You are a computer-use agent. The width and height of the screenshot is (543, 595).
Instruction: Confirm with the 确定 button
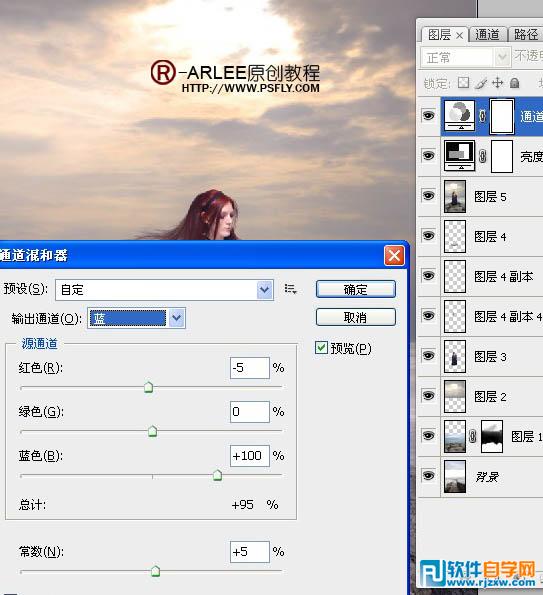[356, 290]
